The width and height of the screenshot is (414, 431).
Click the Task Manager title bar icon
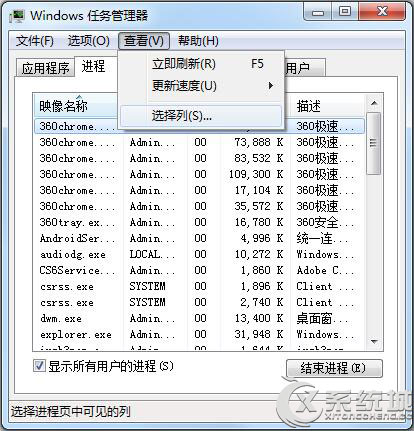click(x=17, y=16)
